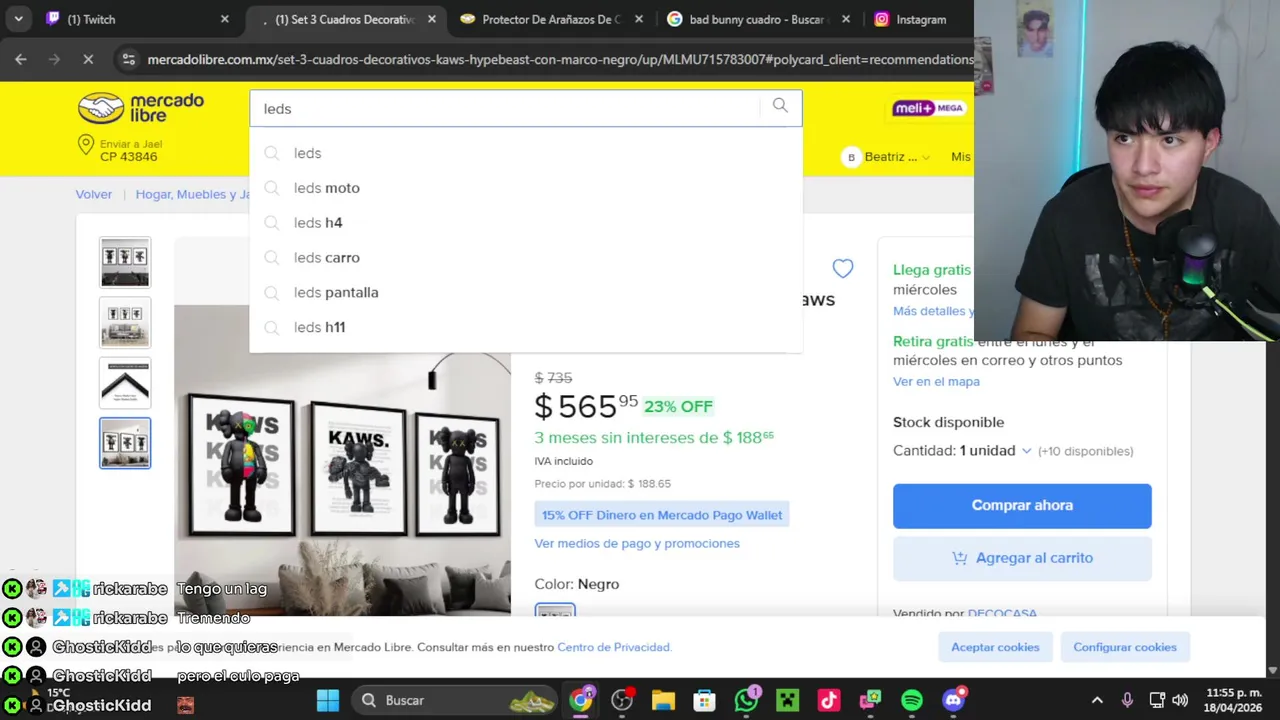This screenshot has height=720, width=1280.
Task: Open the Cantidad 1 unidad dropdown
Action: coord(962,451)
